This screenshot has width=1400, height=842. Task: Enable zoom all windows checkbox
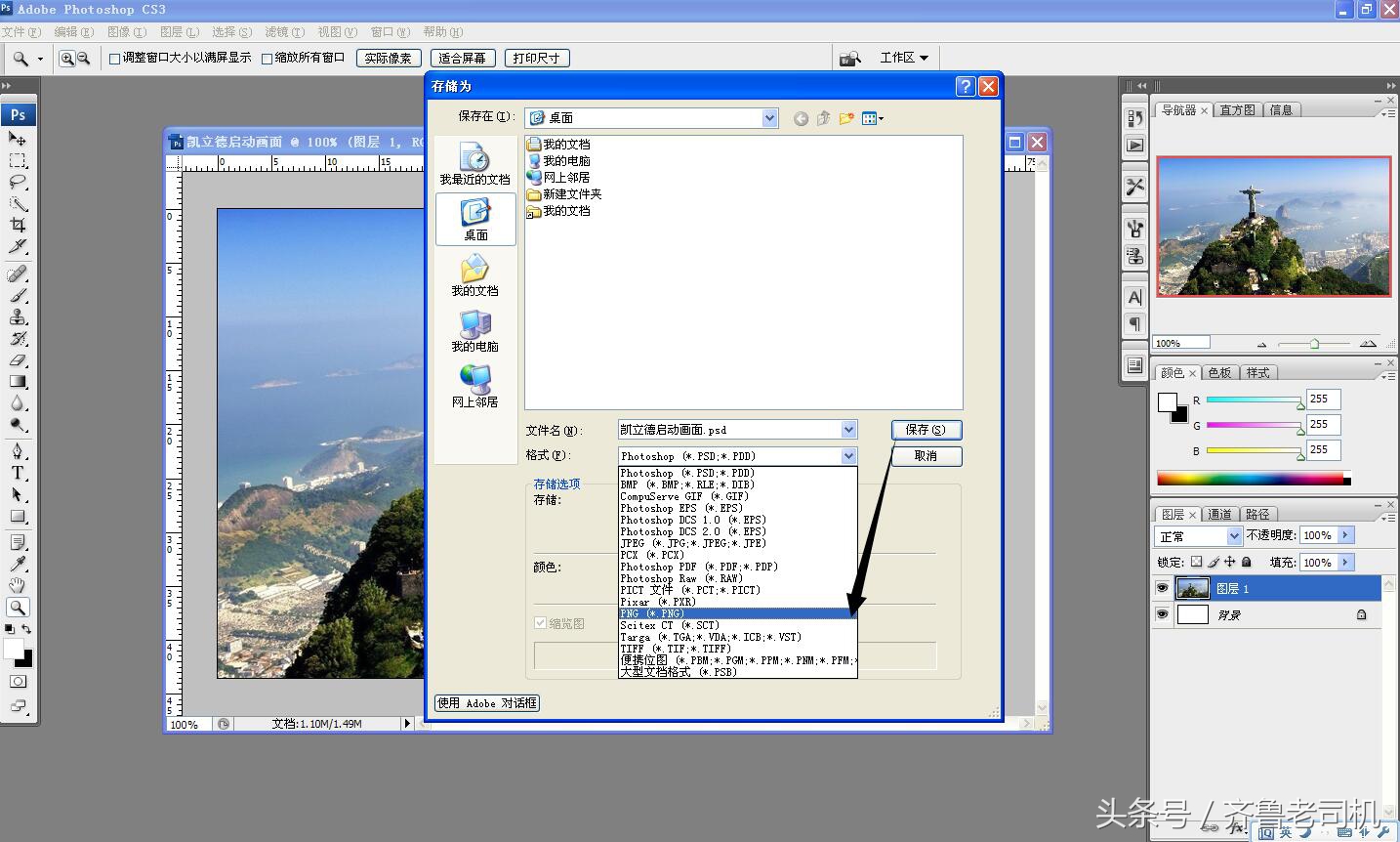[x=267, y=59]
